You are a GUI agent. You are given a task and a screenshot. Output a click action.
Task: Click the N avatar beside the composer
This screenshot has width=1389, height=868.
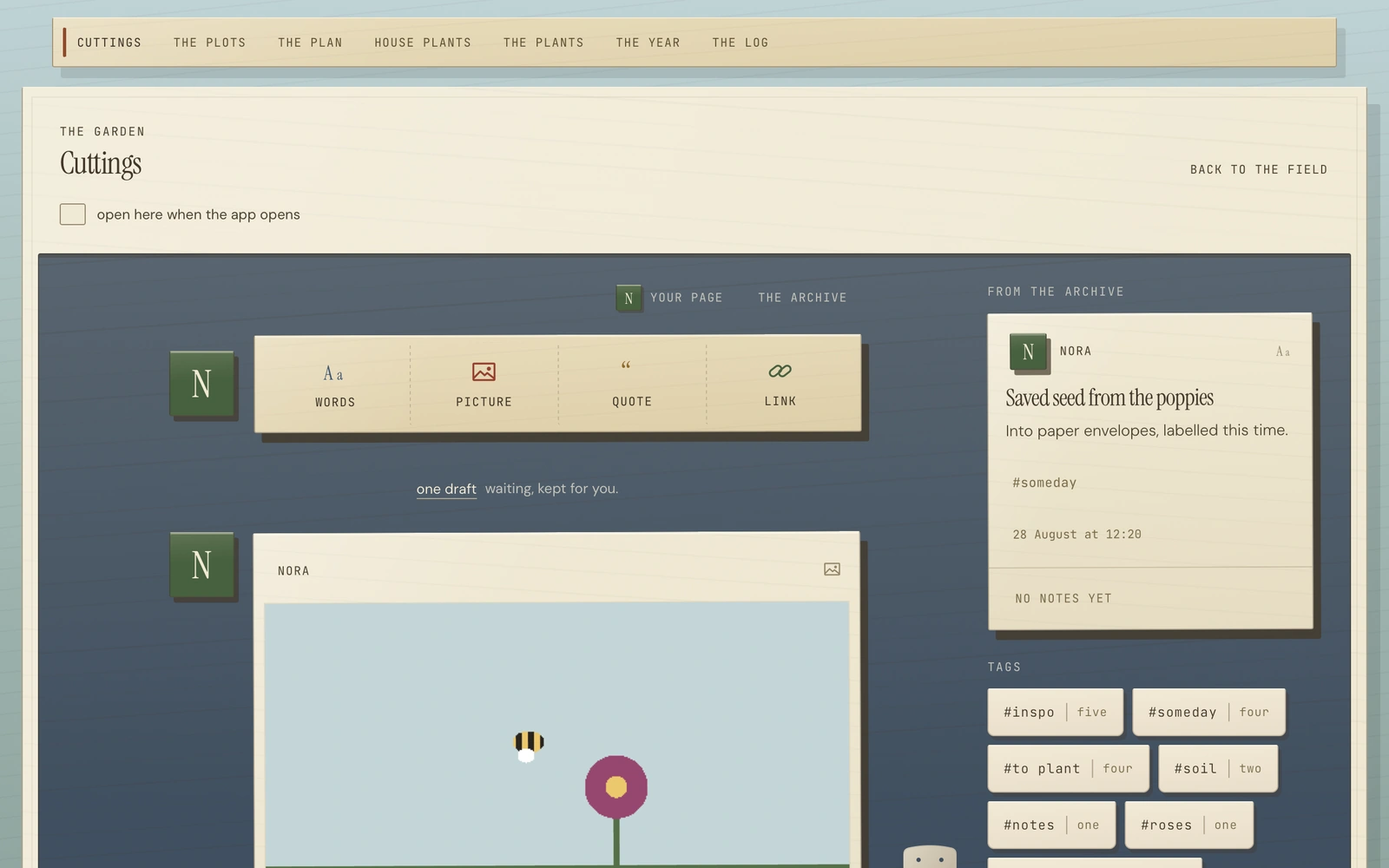click(201, 384)
